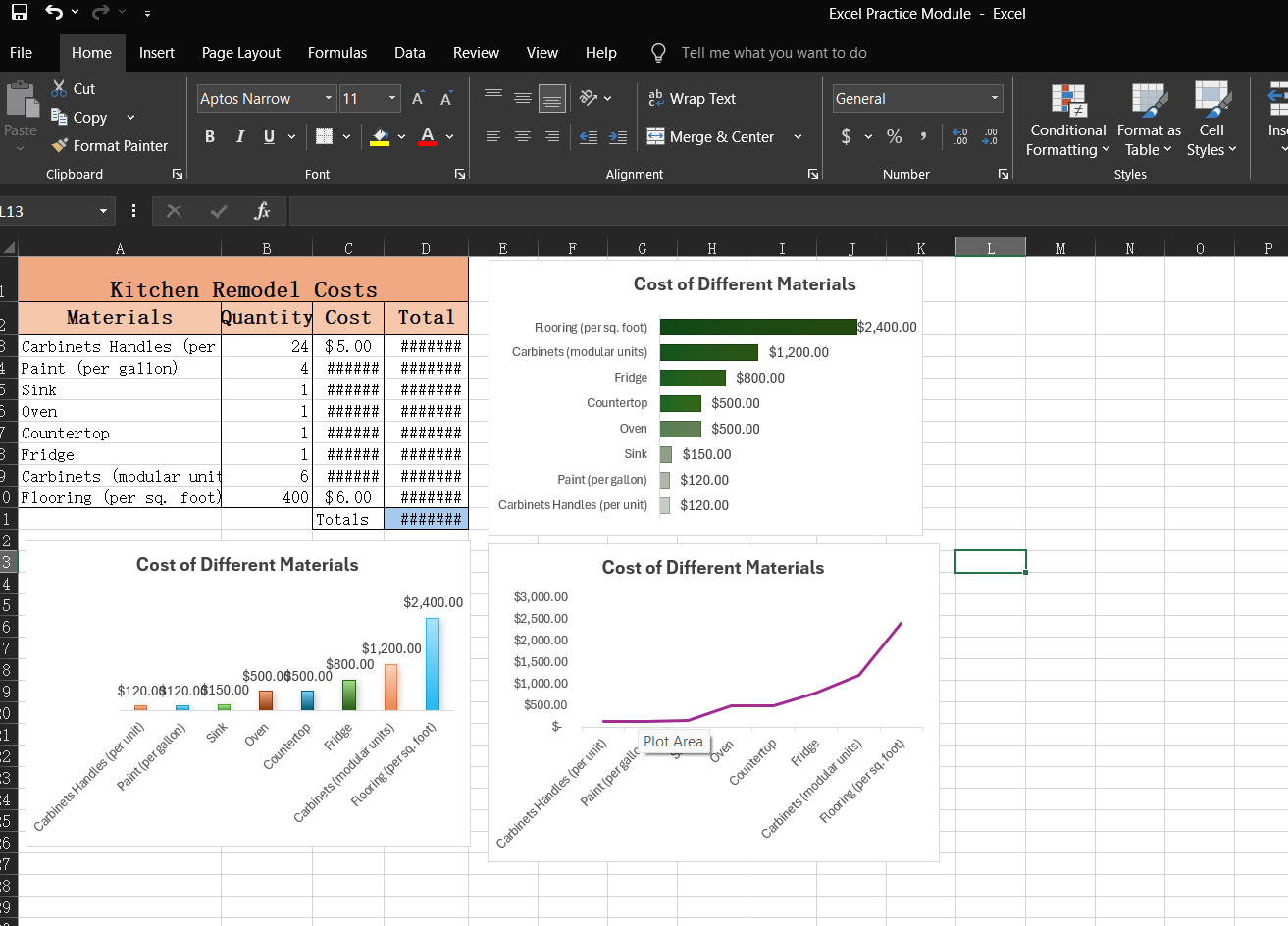Switch to the Review tab

click(476, 53)
